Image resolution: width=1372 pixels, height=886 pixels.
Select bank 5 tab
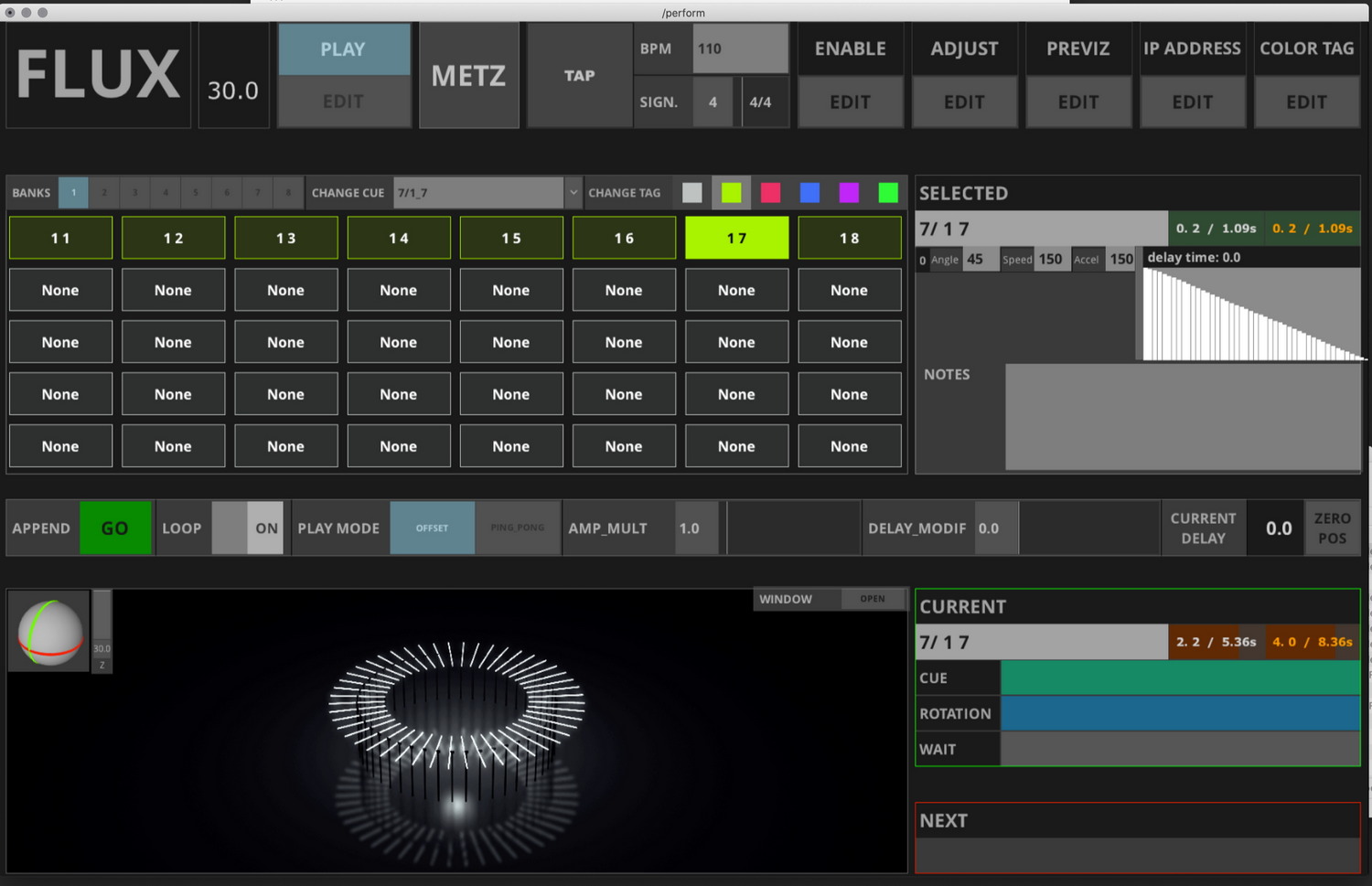pos(196,193)
